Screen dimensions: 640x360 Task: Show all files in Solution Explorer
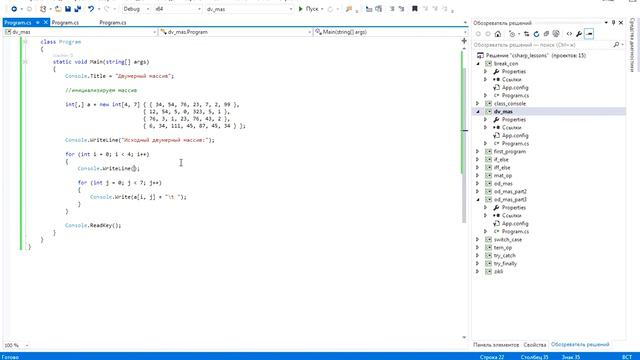(x=556, y=34)
